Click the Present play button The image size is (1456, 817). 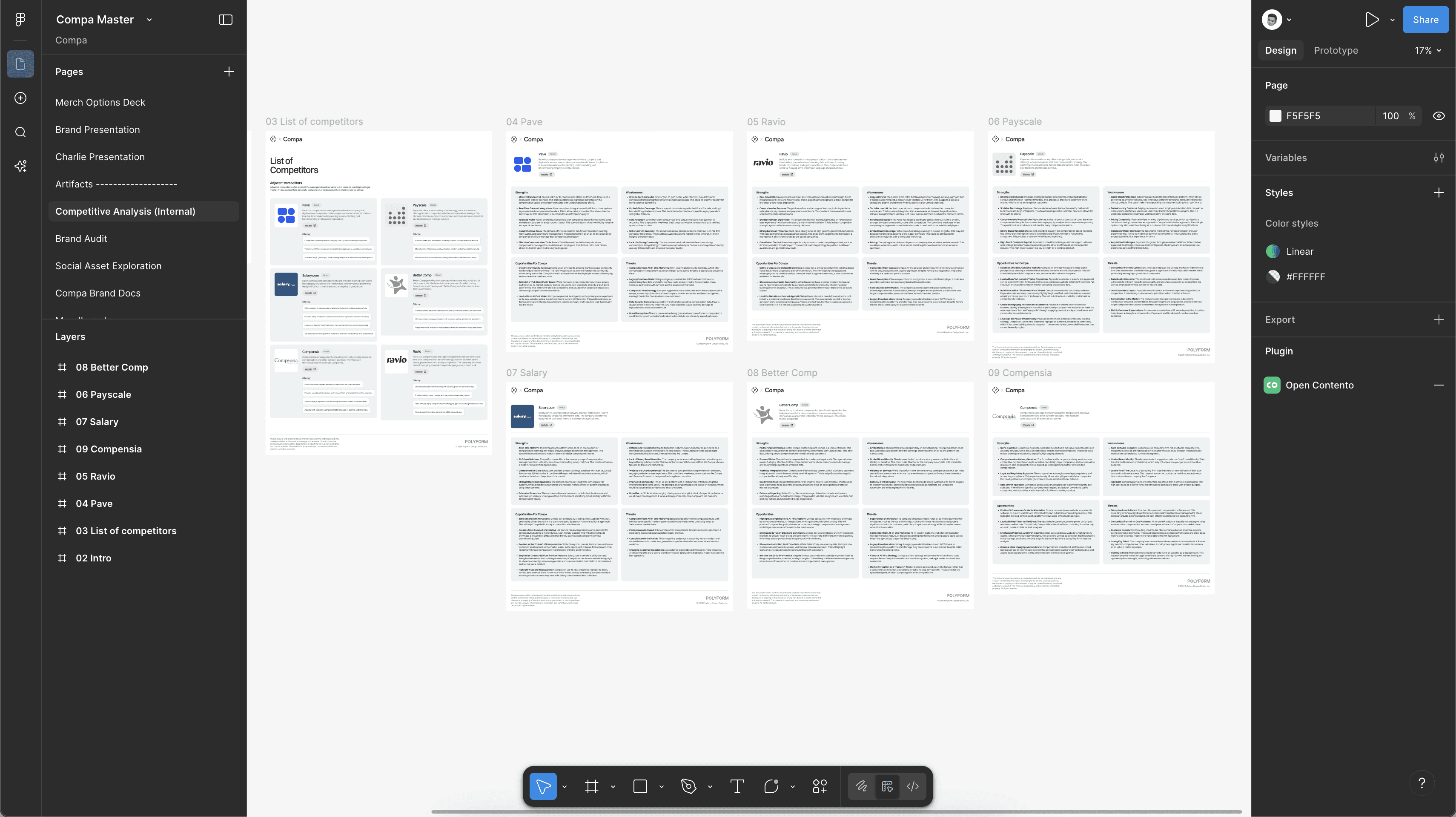click(1372, 20)
